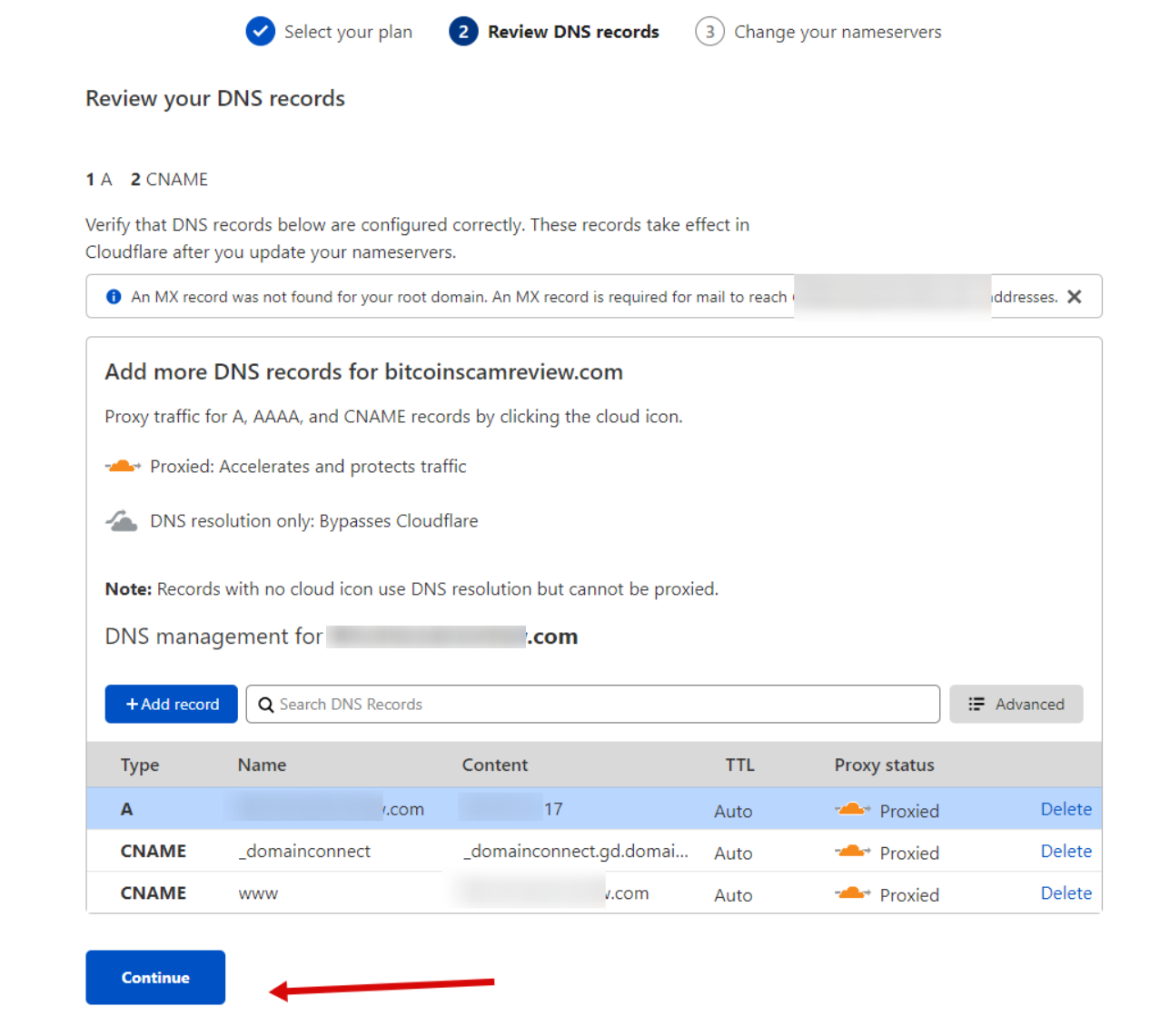This screenshot has height=1036, width=1160.
Task: Click the completed checkmark for Select your plan
Action: click(x=260, y=32)
